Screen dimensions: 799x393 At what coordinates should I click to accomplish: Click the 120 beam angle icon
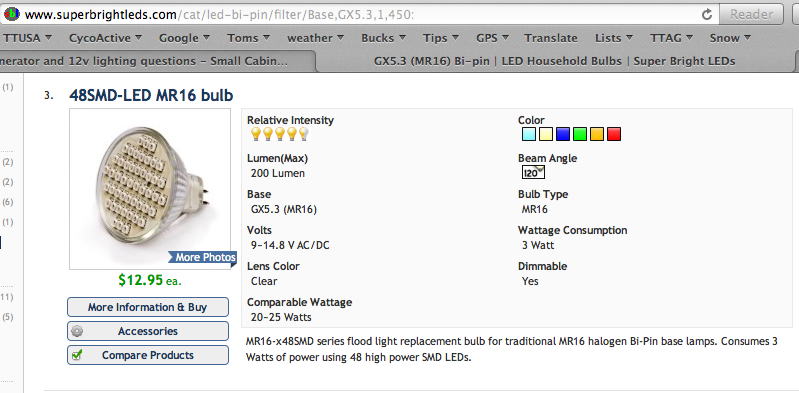[533, 172]
